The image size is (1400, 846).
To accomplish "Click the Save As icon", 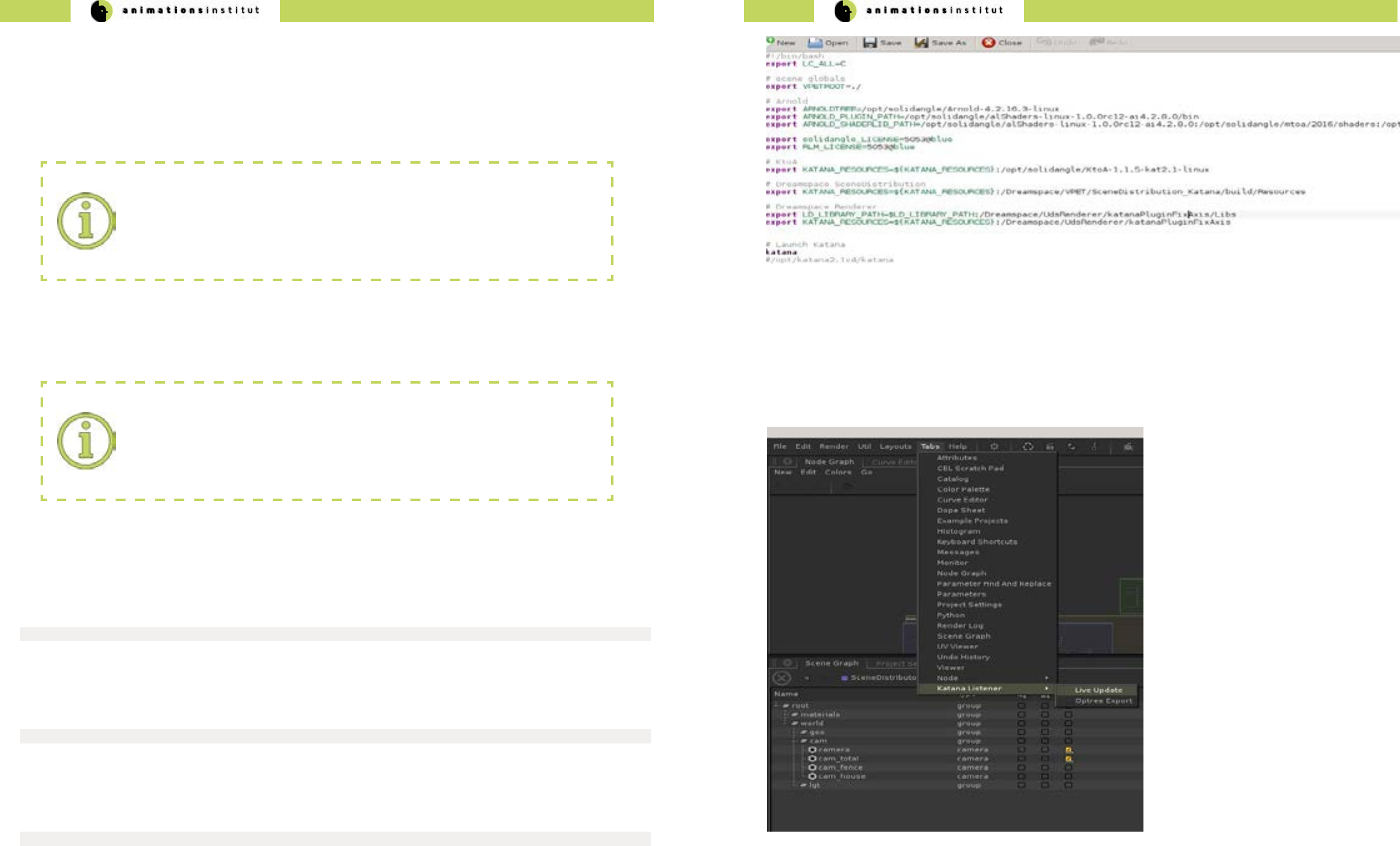I will [921, 42].
